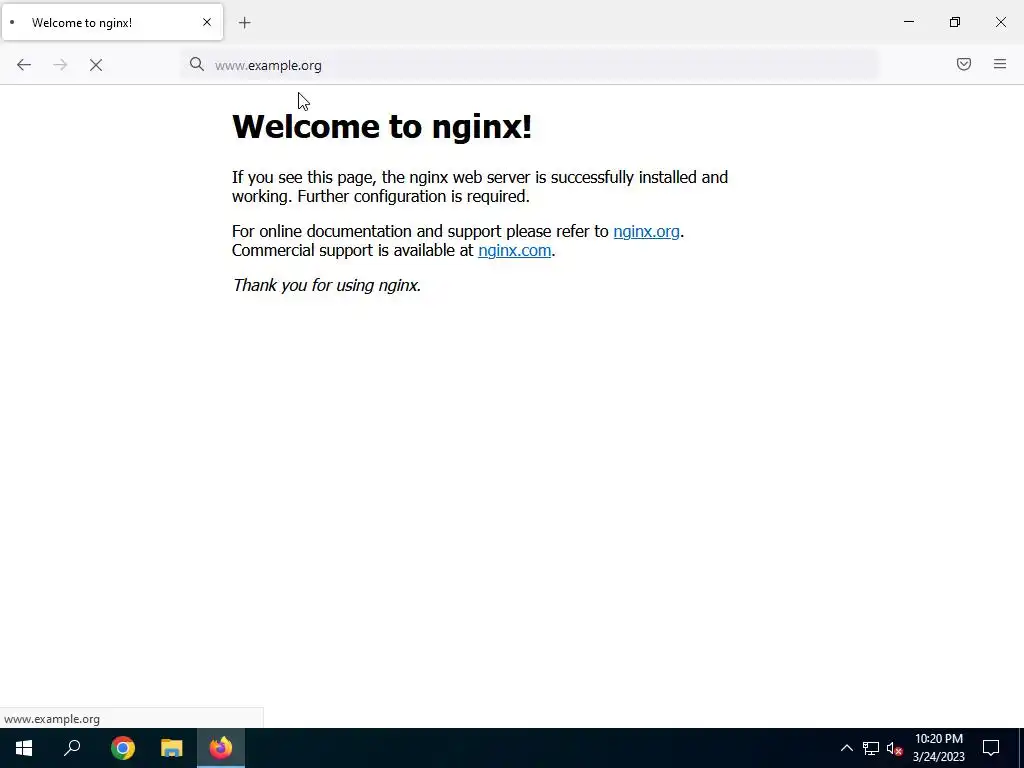The height and width of the screenshot is (768, 1024).
Task: Click the forward navigation arrow
Action: [x=60, y=65]
